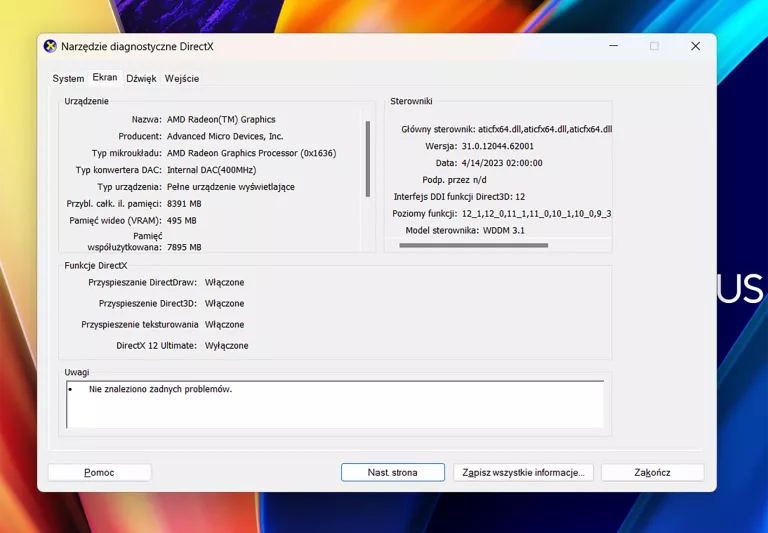
Task: Select the Ekran tab
Action: [105, 77]
